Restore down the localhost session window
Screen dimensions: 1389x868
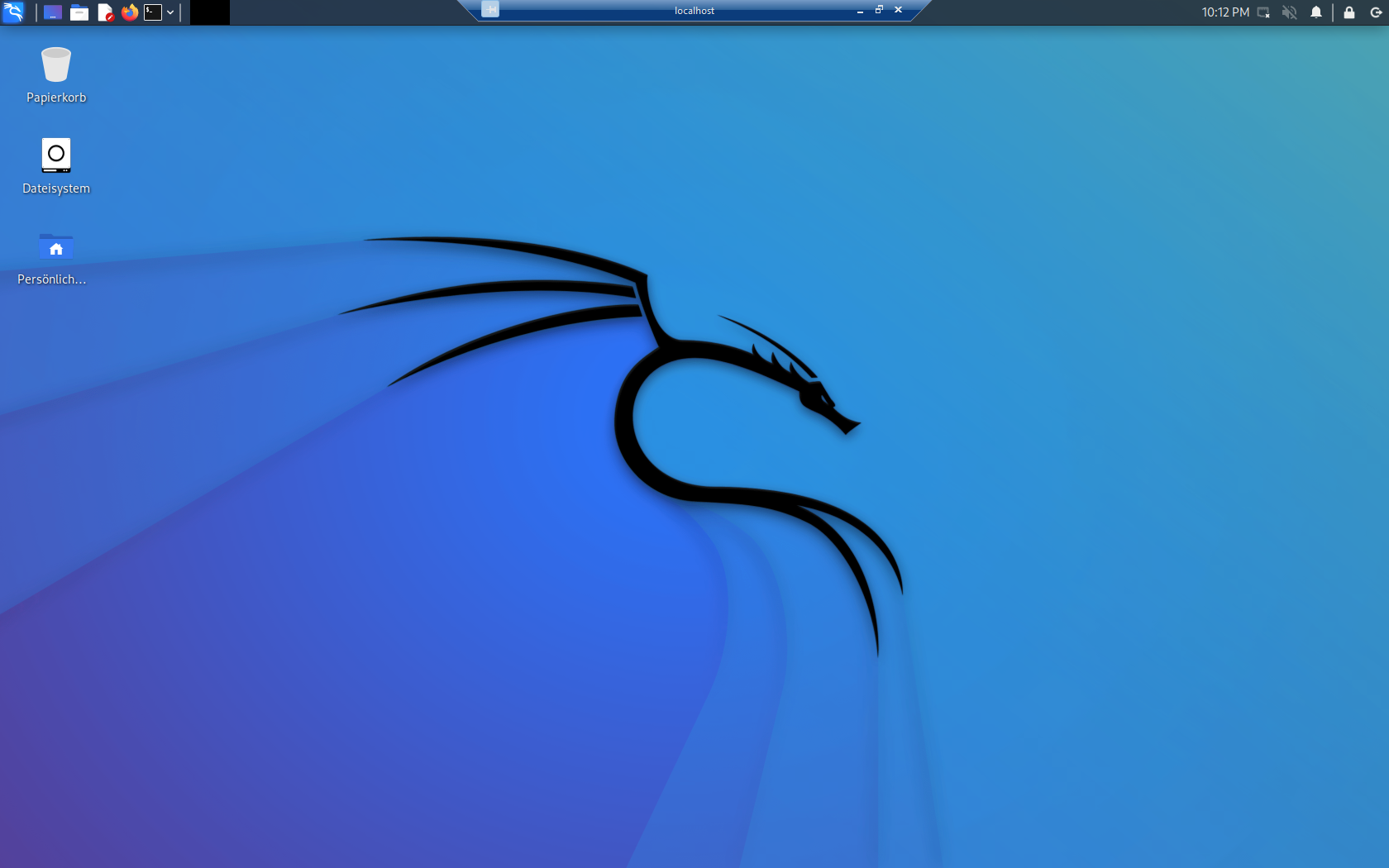(879, 10)
